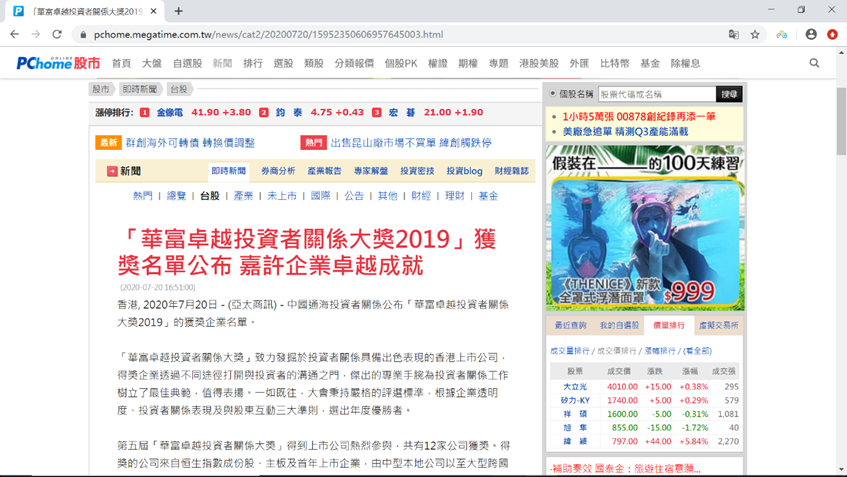Open 分類報價 menu item
This screenshot has height=477, width=847.
click(354, 63)
